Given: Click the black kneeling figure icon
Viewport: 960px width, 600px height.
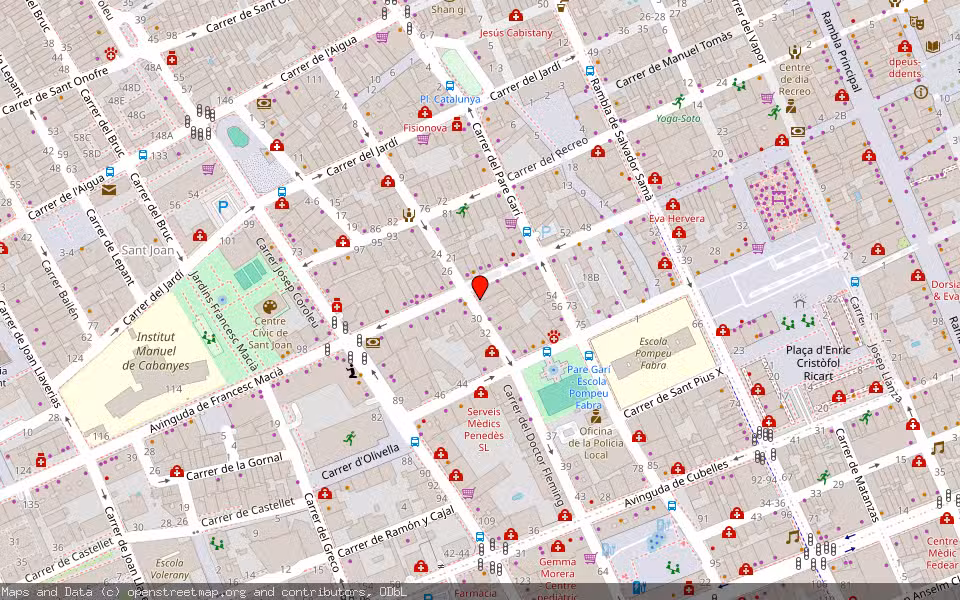Looking at the screenshot, I should click(351, 371).
